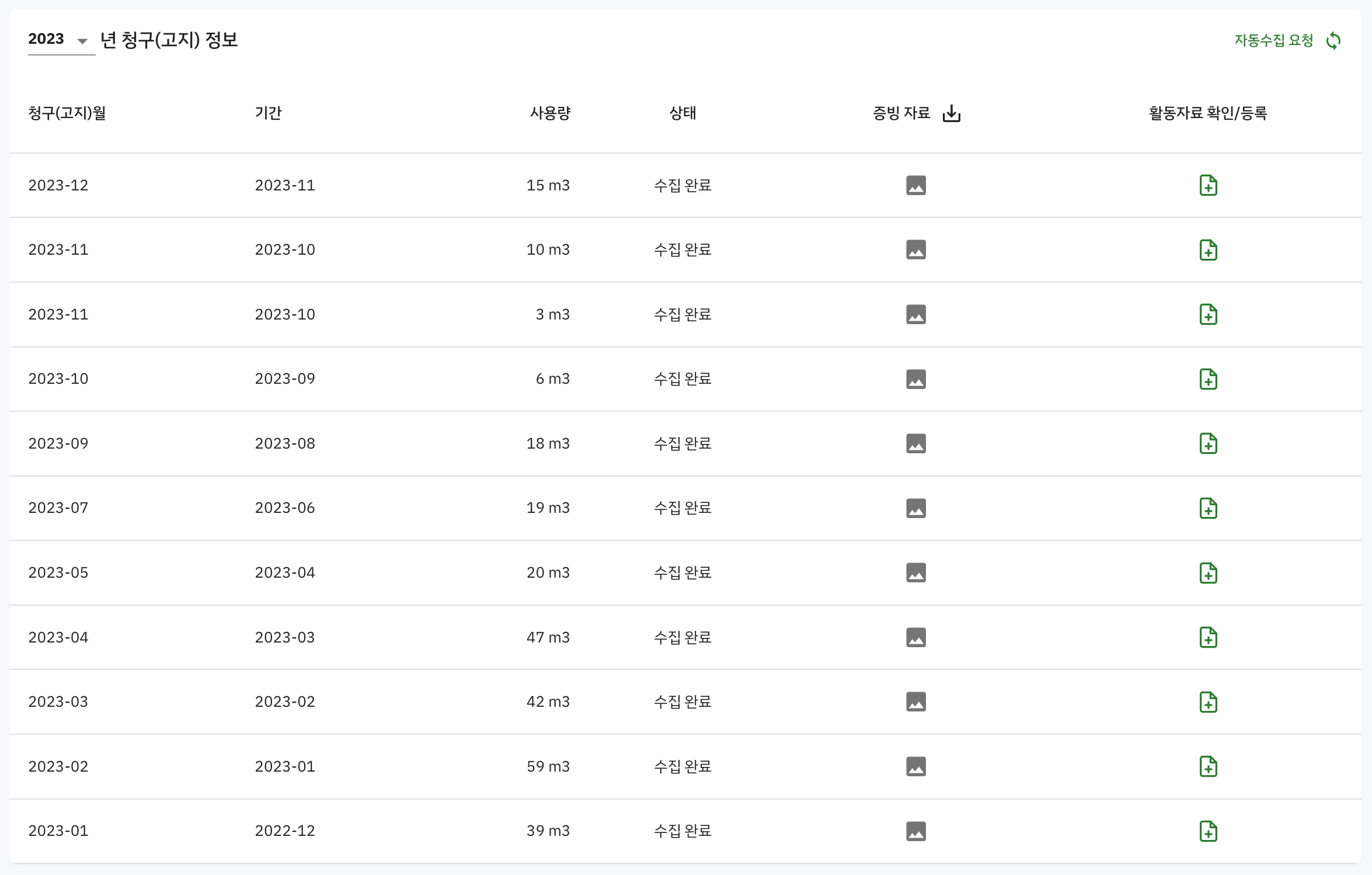Click the 20 m3 usage value
Screen dimensions: 1372x875
click(548, 573)
